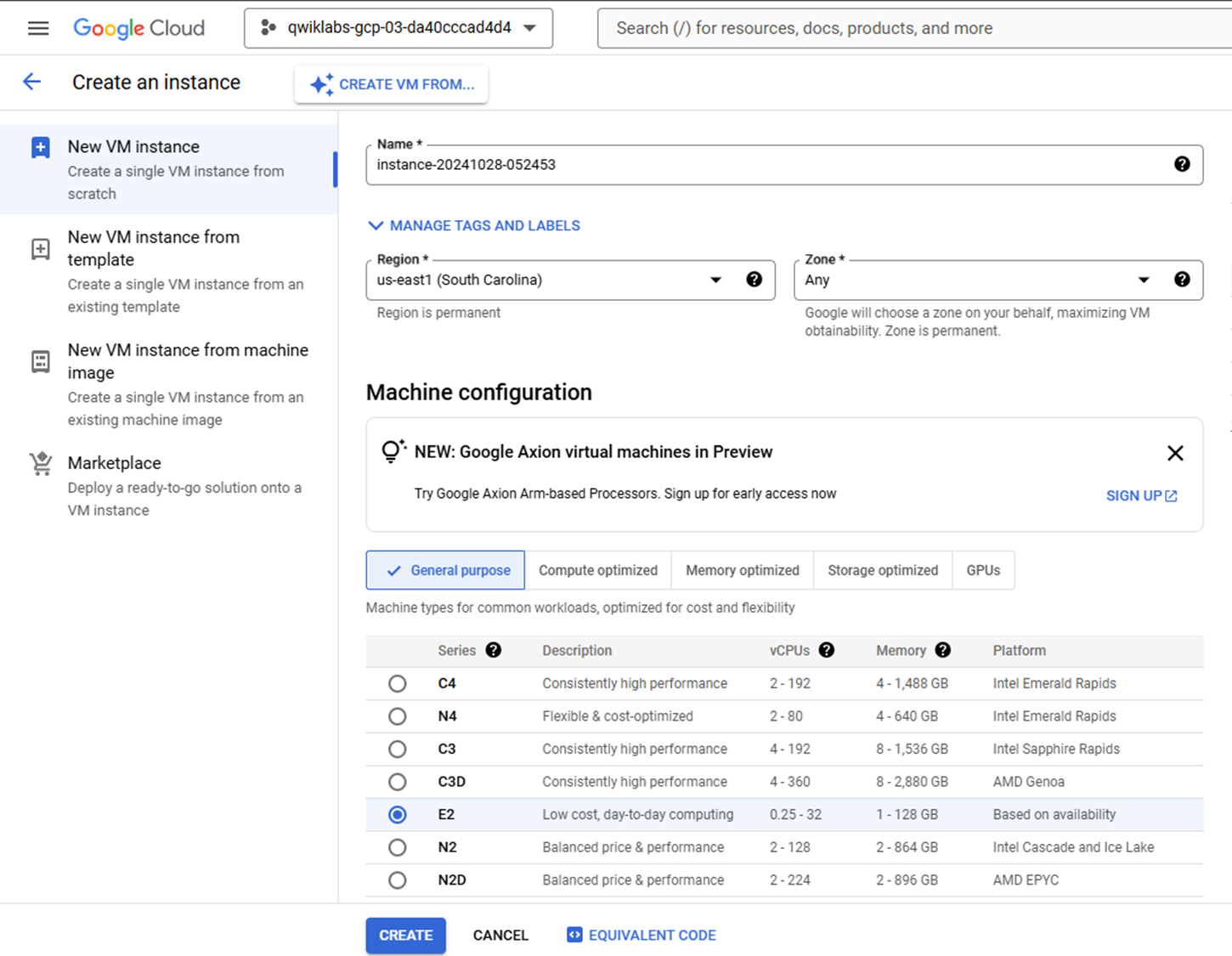Click the vCPUs column help icon
This screenshot has width=1232, height=956.
[x=826, y=650]
